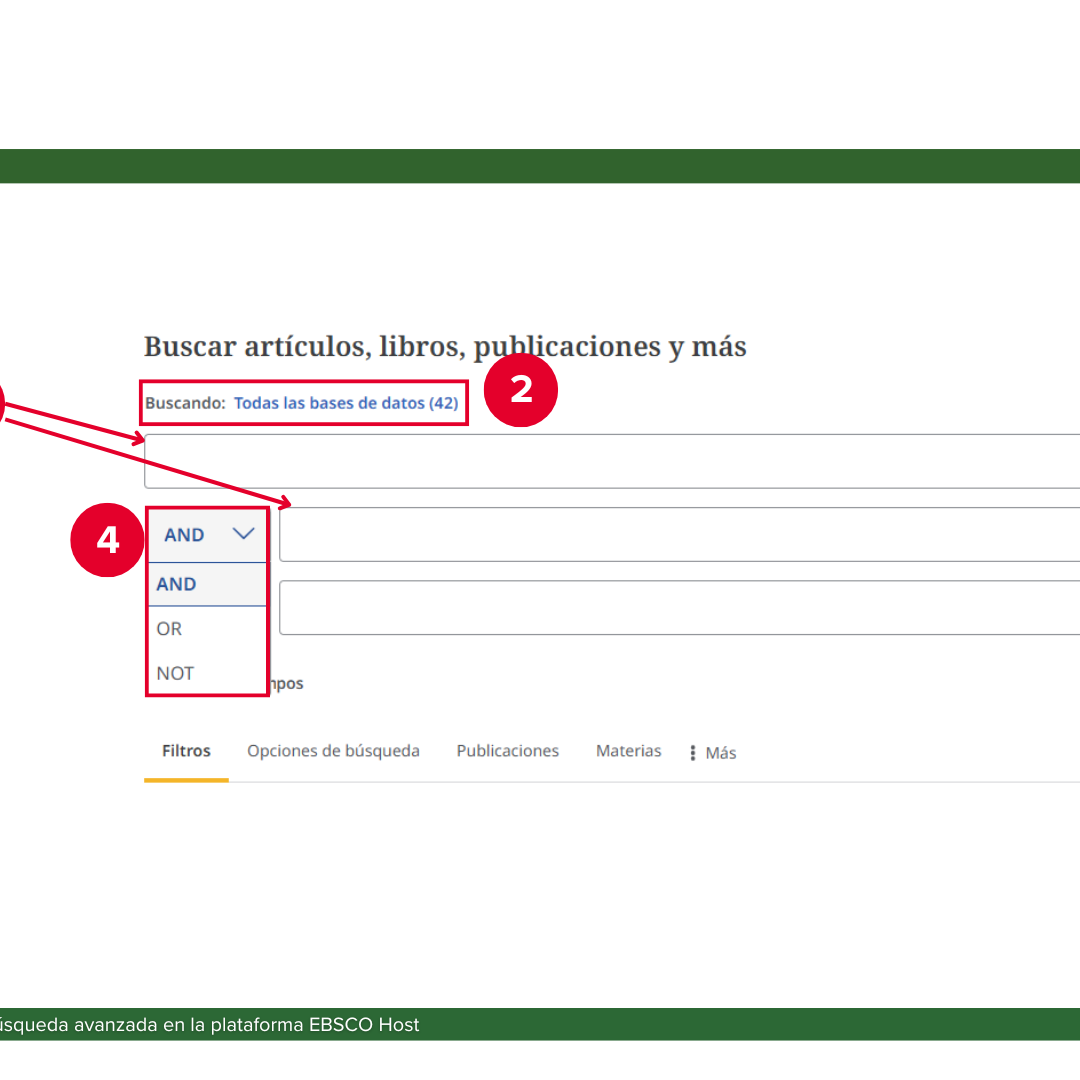Click the second search term box
The height and width of the screenshot is (1080, 1080).
[x=650, y=535]
